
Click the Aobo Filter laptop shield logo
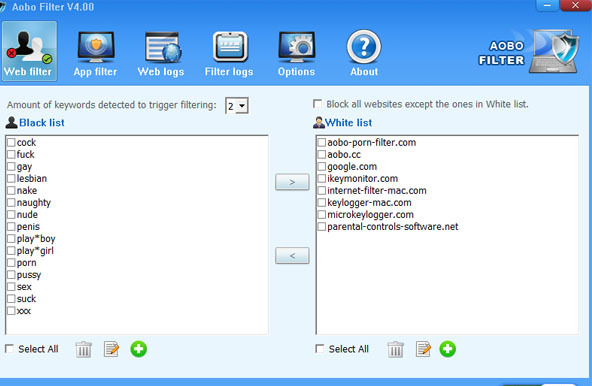point(554,52)
